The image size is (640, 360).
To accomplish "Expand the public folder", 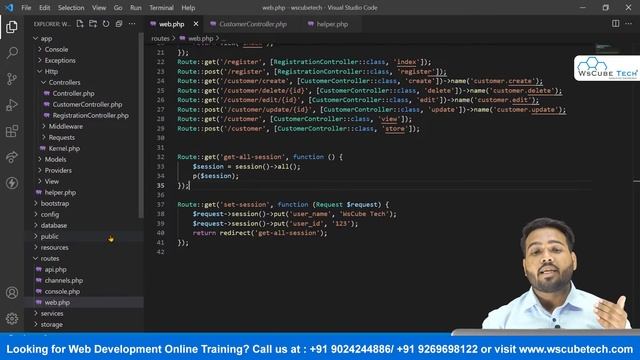I will [x=49, y=237].
